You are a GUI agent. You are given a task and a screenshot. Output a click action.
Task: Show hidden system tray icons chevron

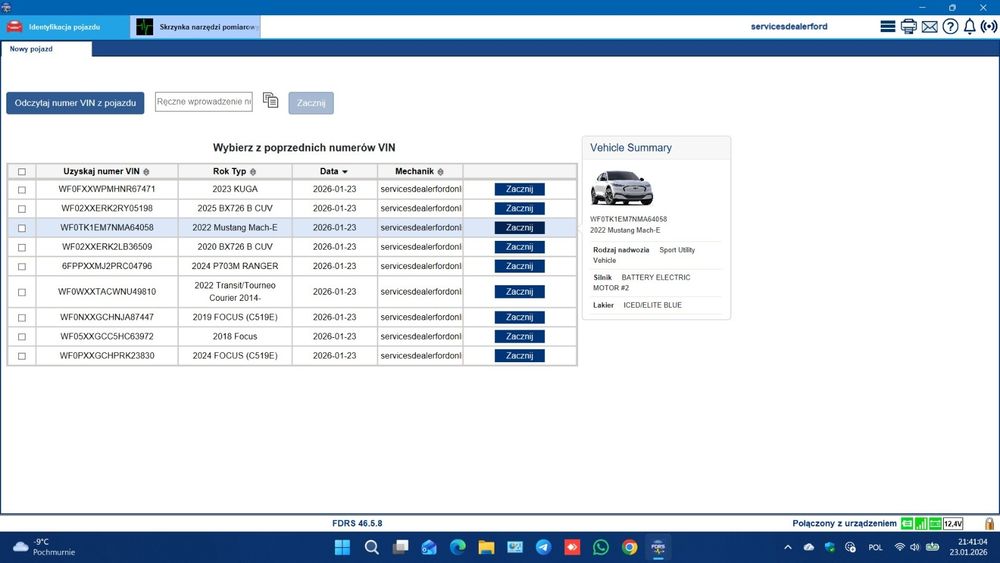788,547
